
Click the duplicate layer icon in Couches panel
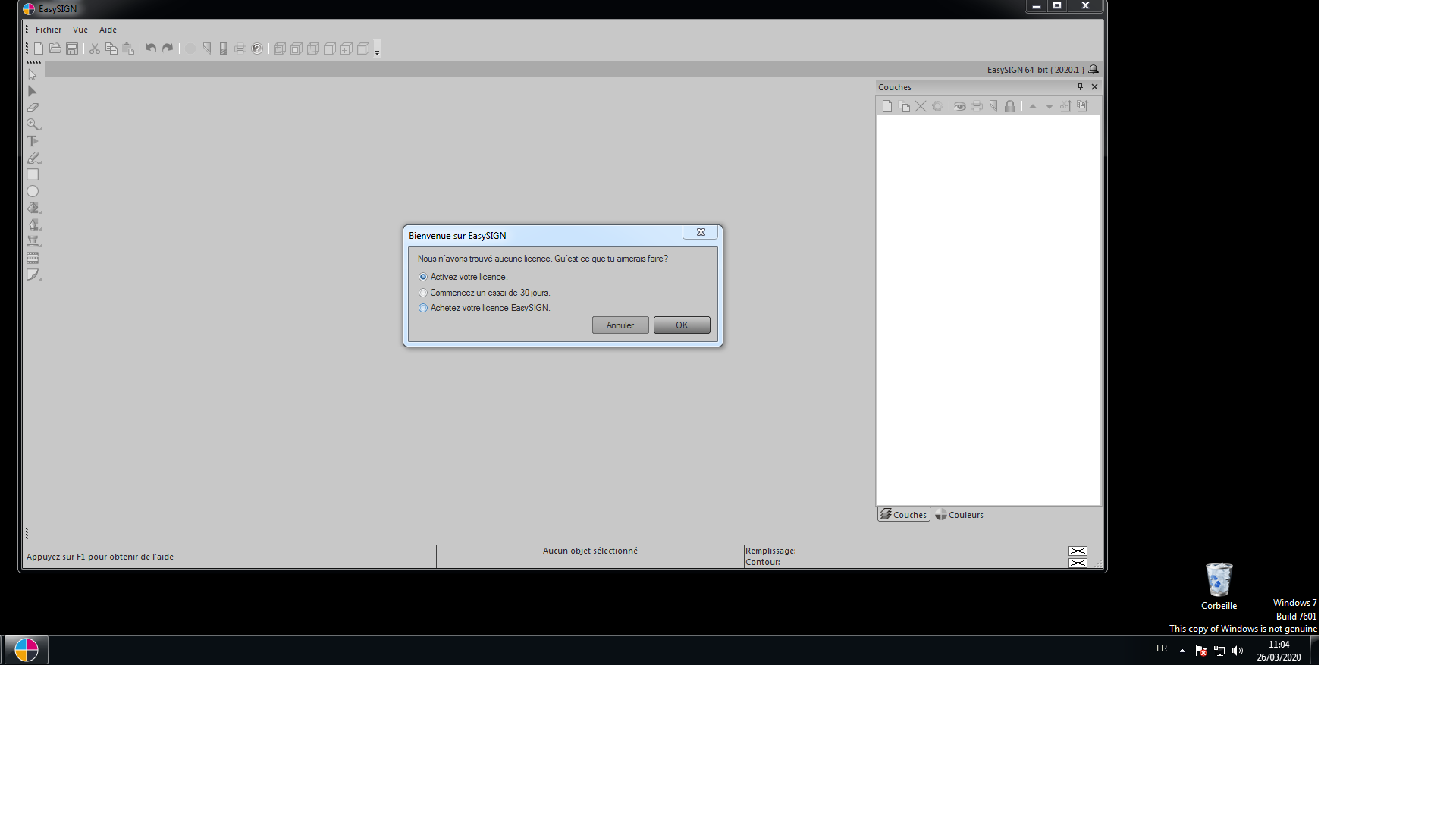click(x=904, y=106)
